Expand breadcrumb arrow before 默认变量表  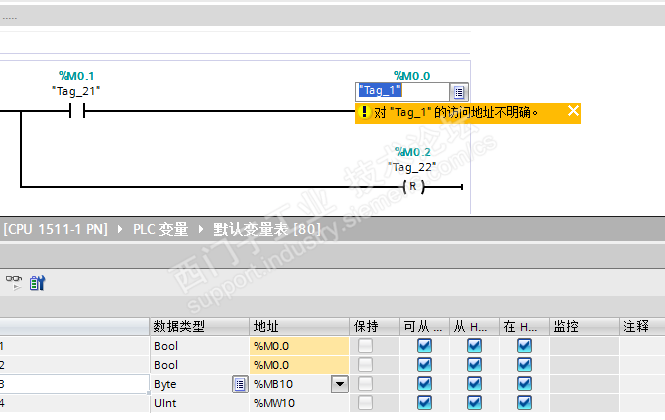coord(201,230)
